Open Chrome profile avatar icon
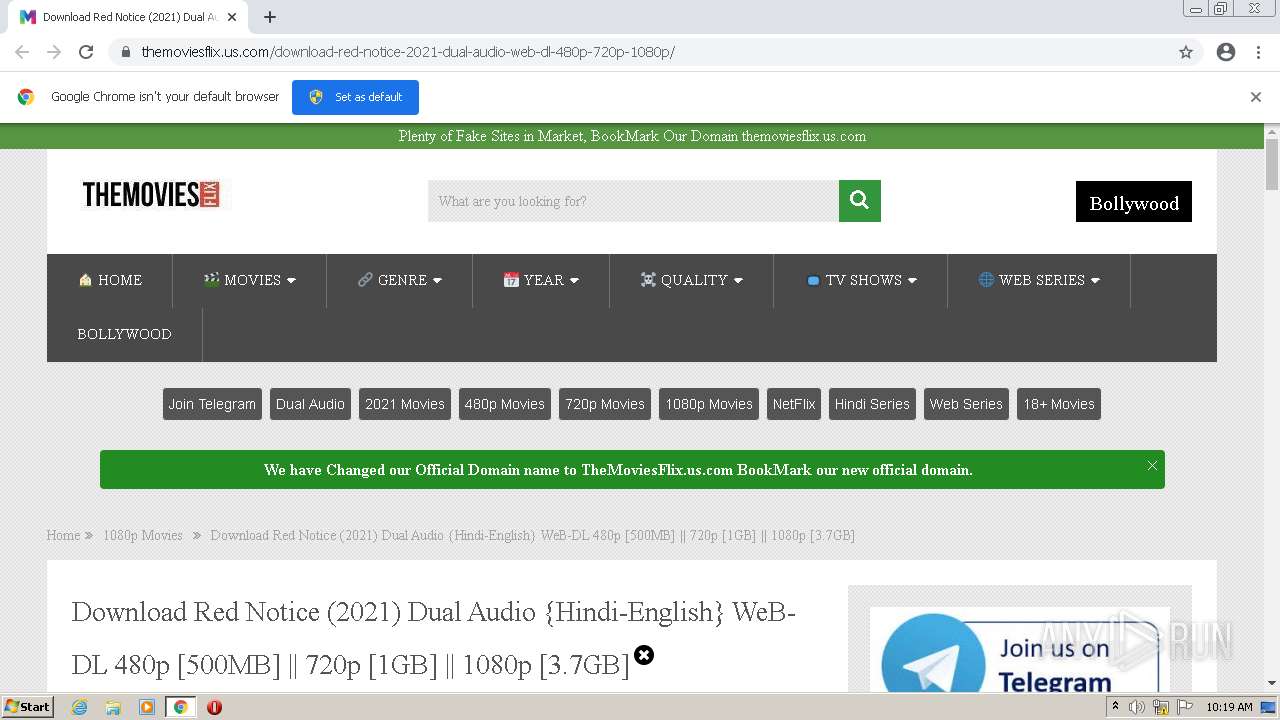Viewport: 1280px width, 720px height. (x=1226, y=52)
